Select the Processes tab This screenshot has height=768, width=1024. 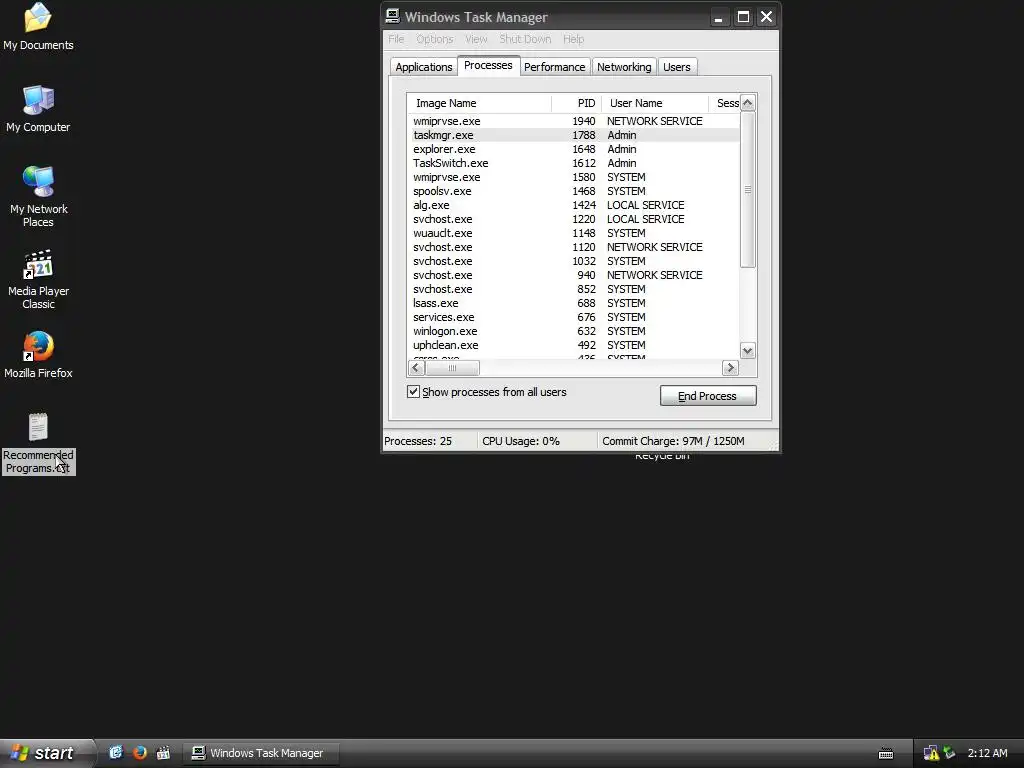click(488, 65)
